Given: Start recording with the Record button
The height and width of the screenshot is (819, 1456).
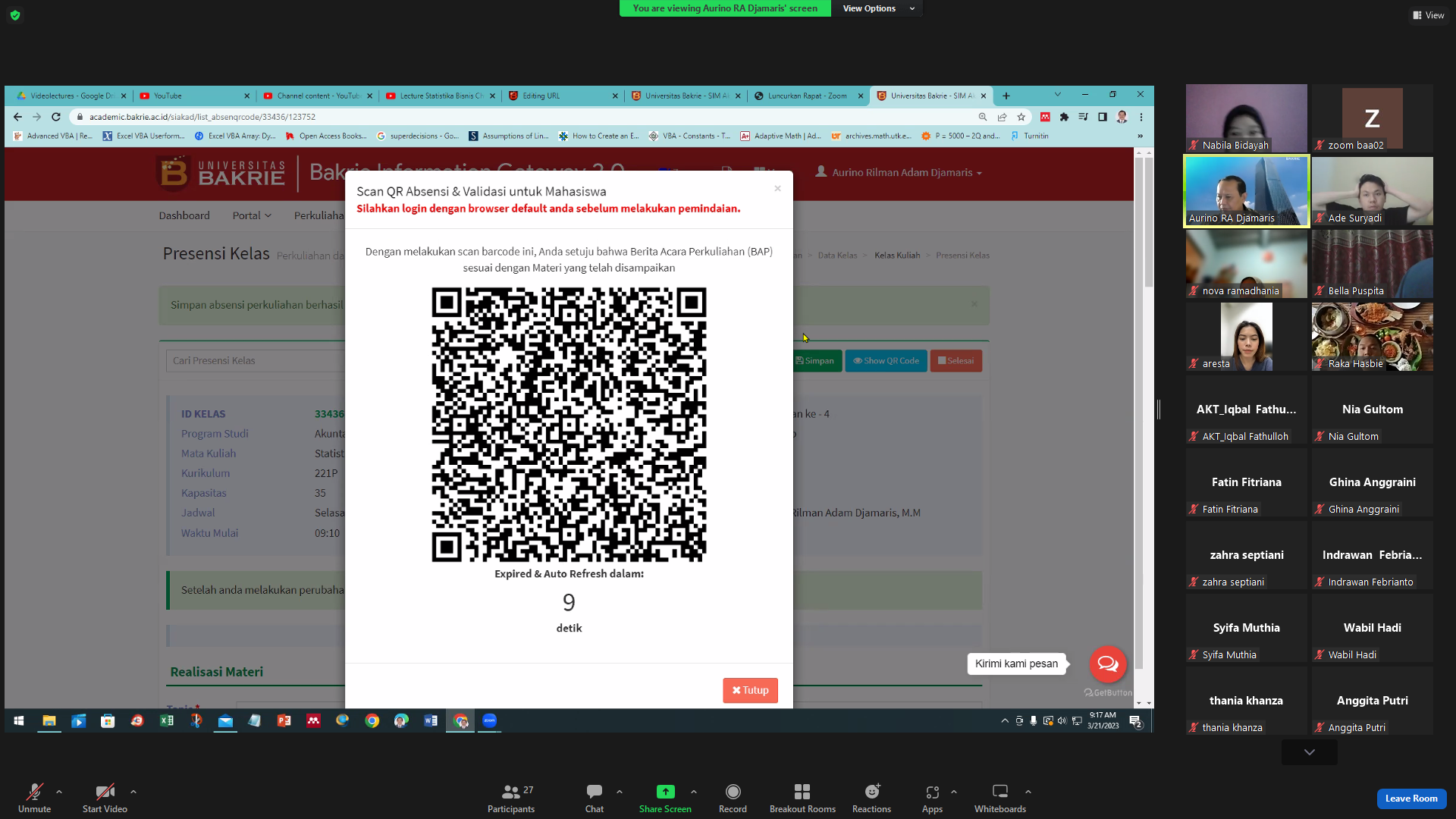Looking at the screenshot, I should (733, 798).
